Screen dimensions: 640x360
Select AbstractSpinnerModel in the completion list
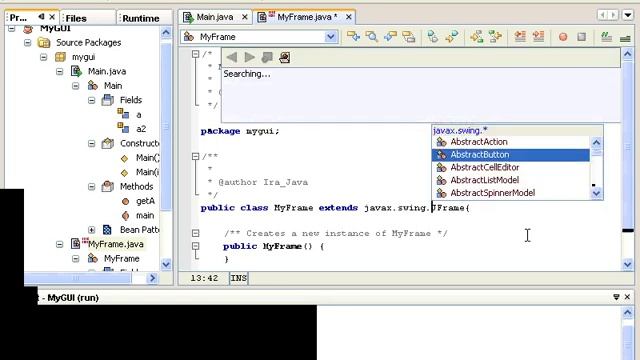pos(511,193)
